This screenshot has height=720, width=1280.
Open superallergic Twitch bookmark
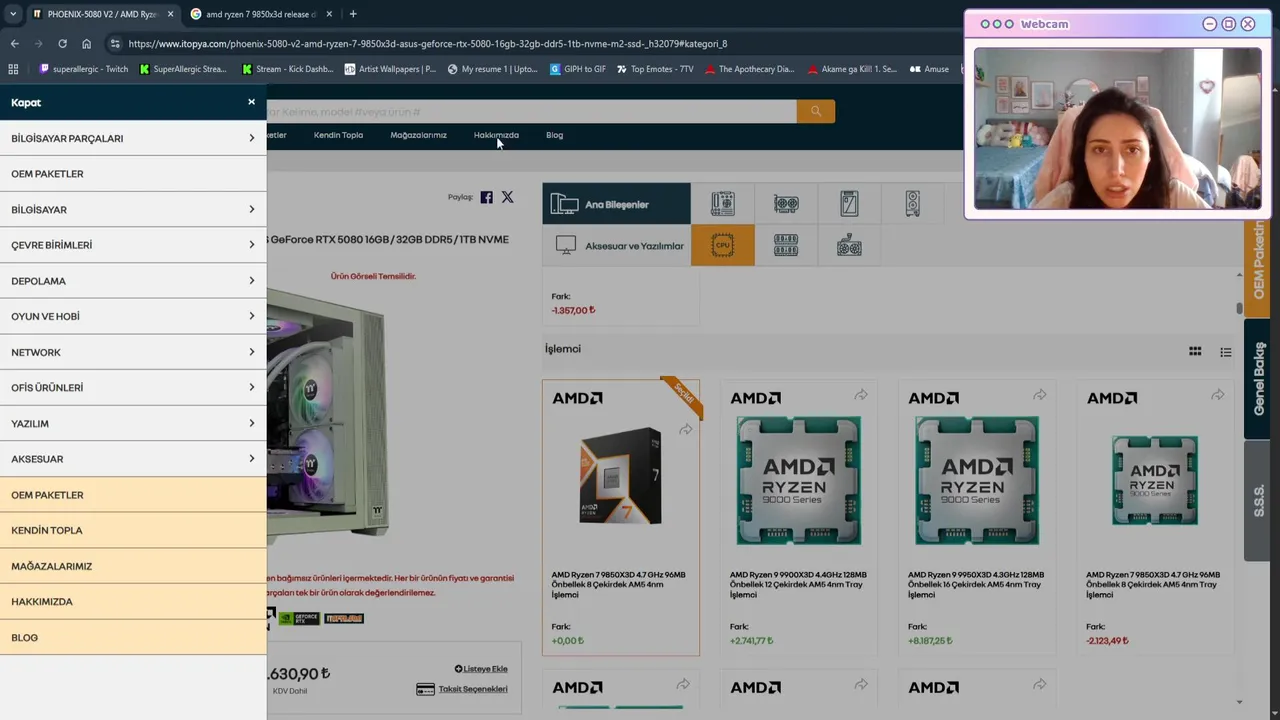pos(84,69)
